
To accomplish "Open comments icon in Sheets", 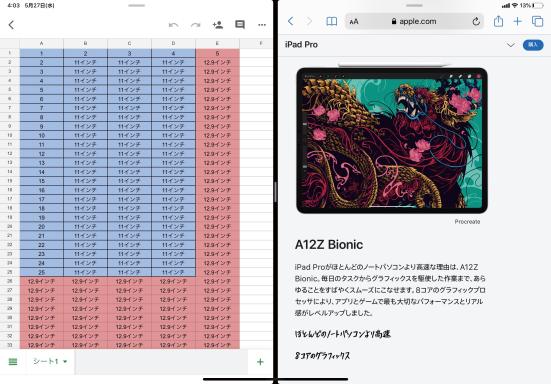I will 240,25.
